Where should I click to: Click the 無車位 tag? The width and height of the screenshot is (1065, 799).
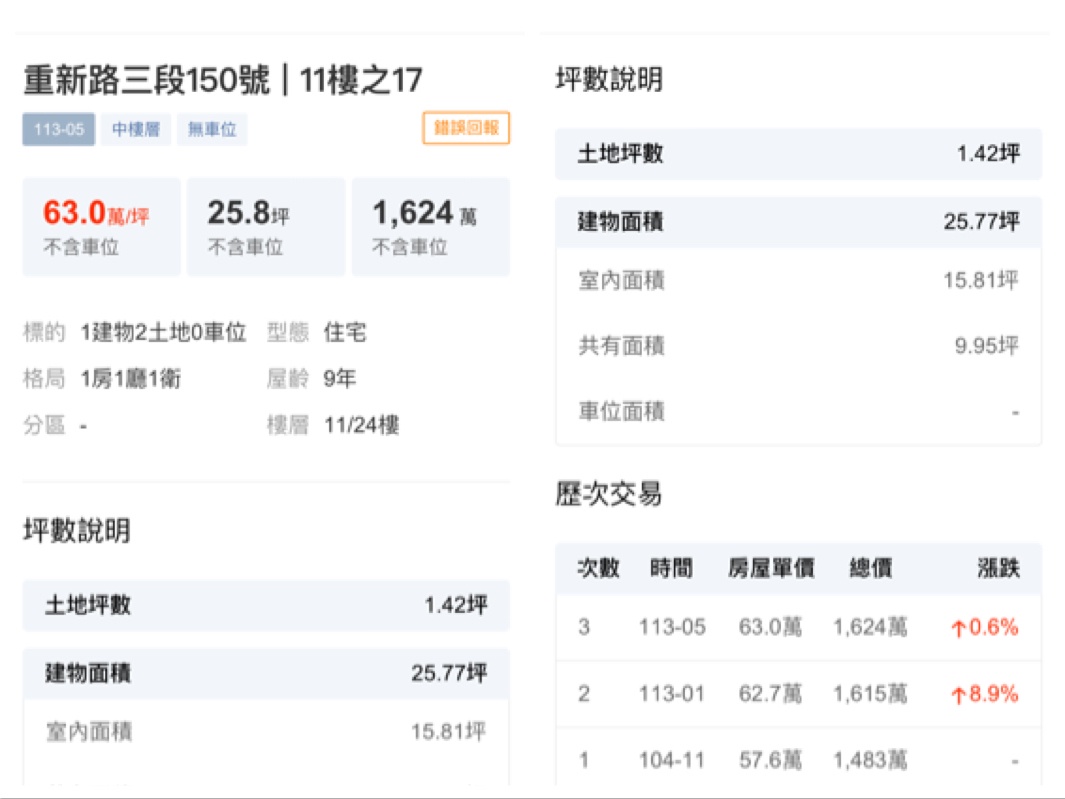212,130
